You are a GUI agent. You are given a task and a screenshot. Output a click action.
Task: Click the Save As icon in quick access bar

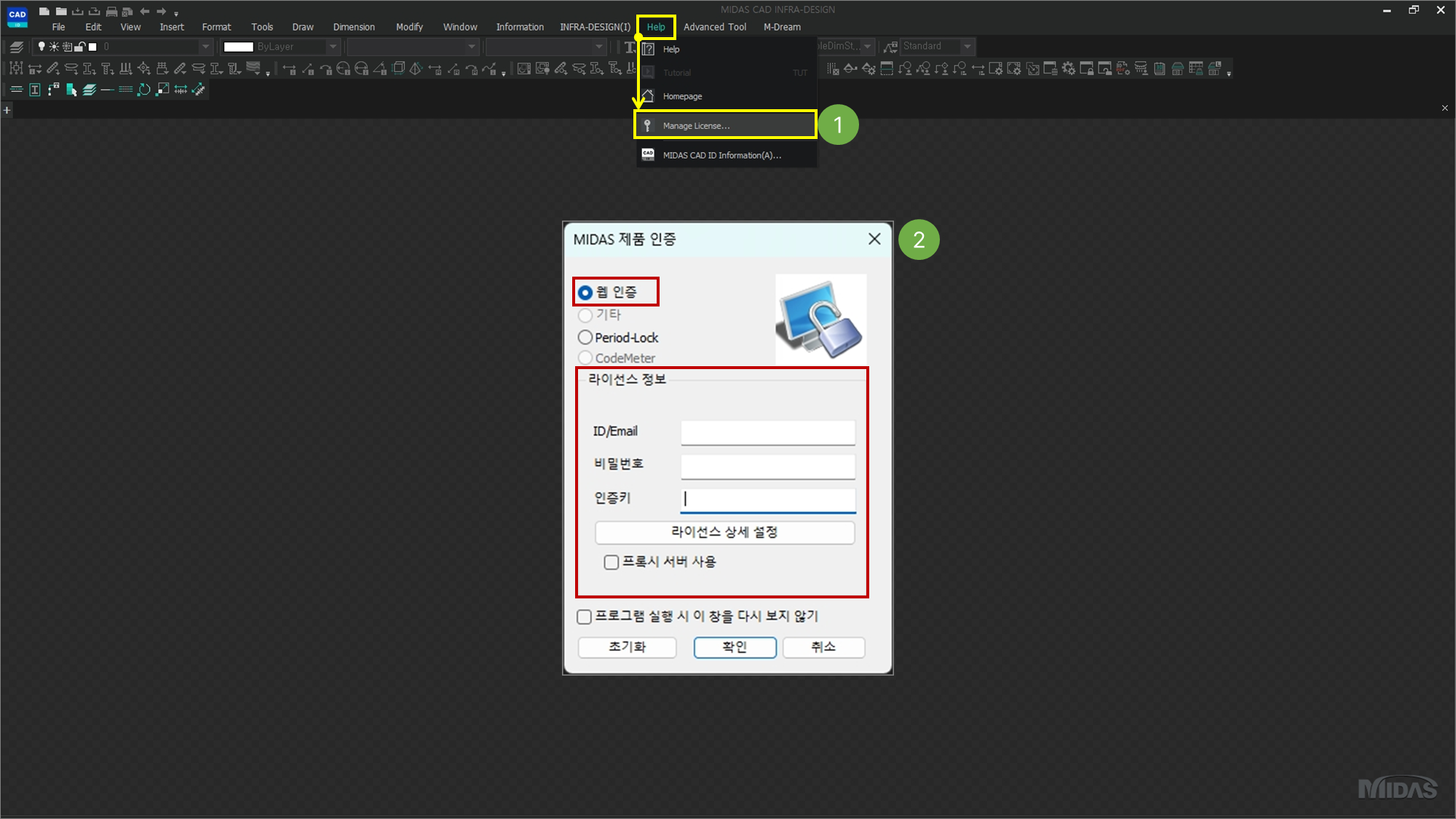[x=94, y=11]
